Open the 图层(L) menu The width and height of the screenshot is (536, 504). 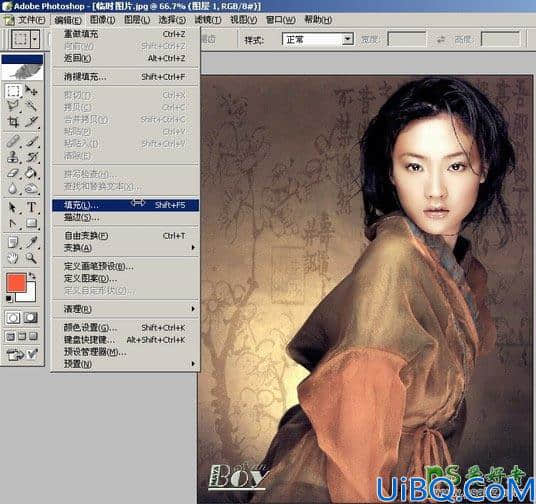tap(137, 20)
